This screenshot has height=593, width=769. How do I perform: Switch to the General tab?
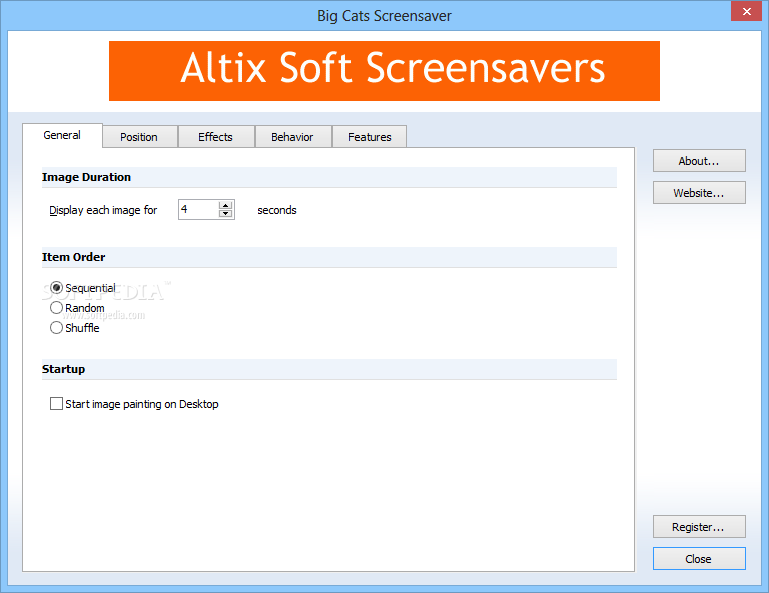(x=62, y=135)
